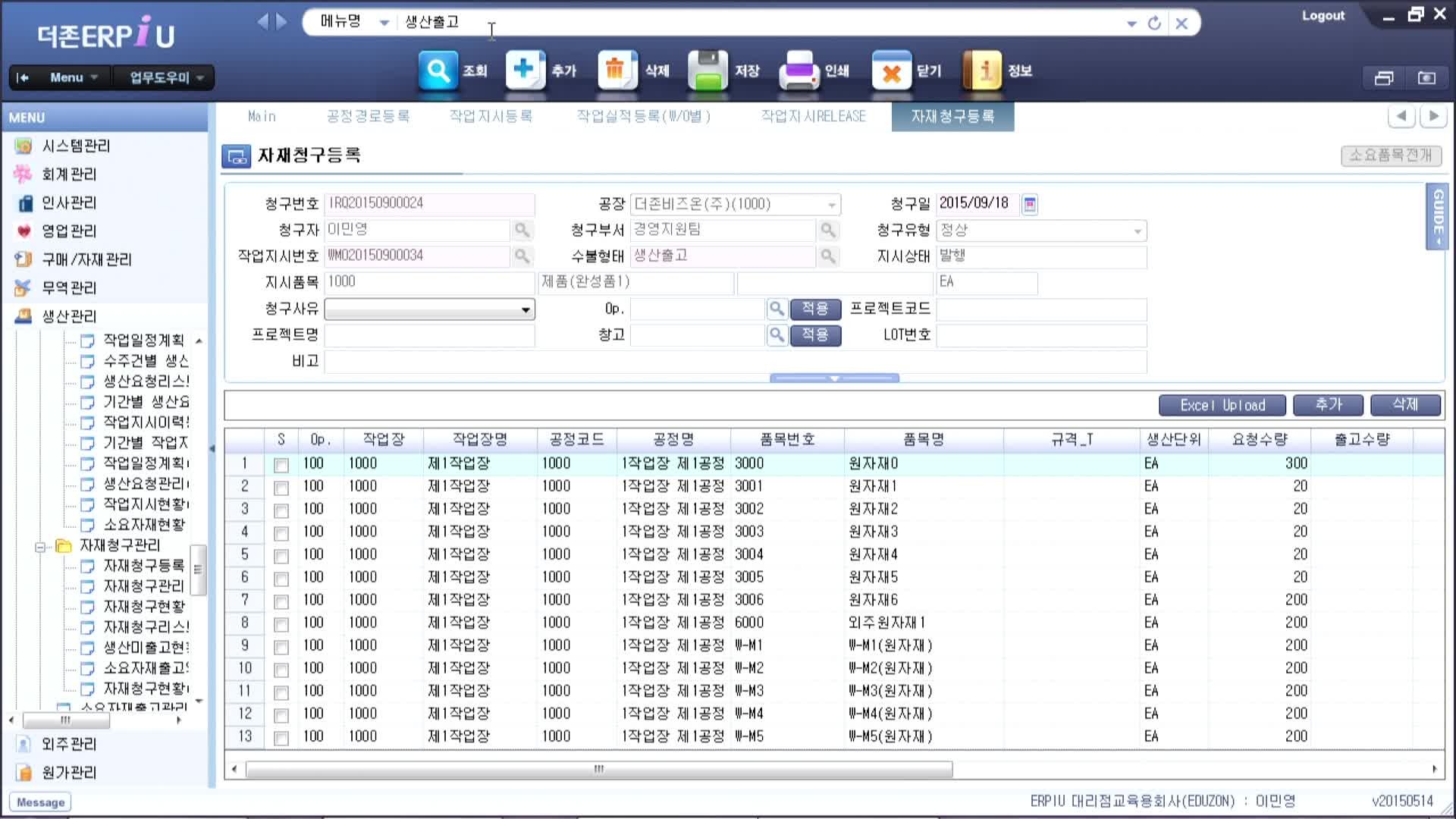This screenshot has width=1456, height=819.
Task: Switch to the 작업지시RELEASE tab
Action: 813,117
